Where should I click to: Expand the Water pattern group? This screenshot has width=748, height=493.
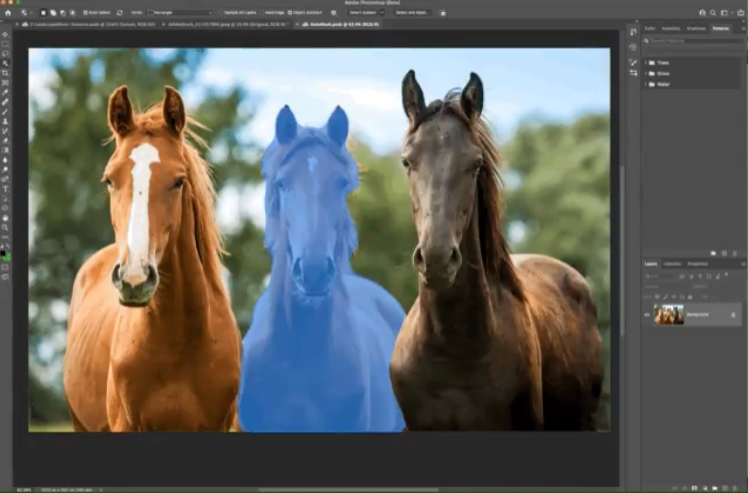[645, 84]
